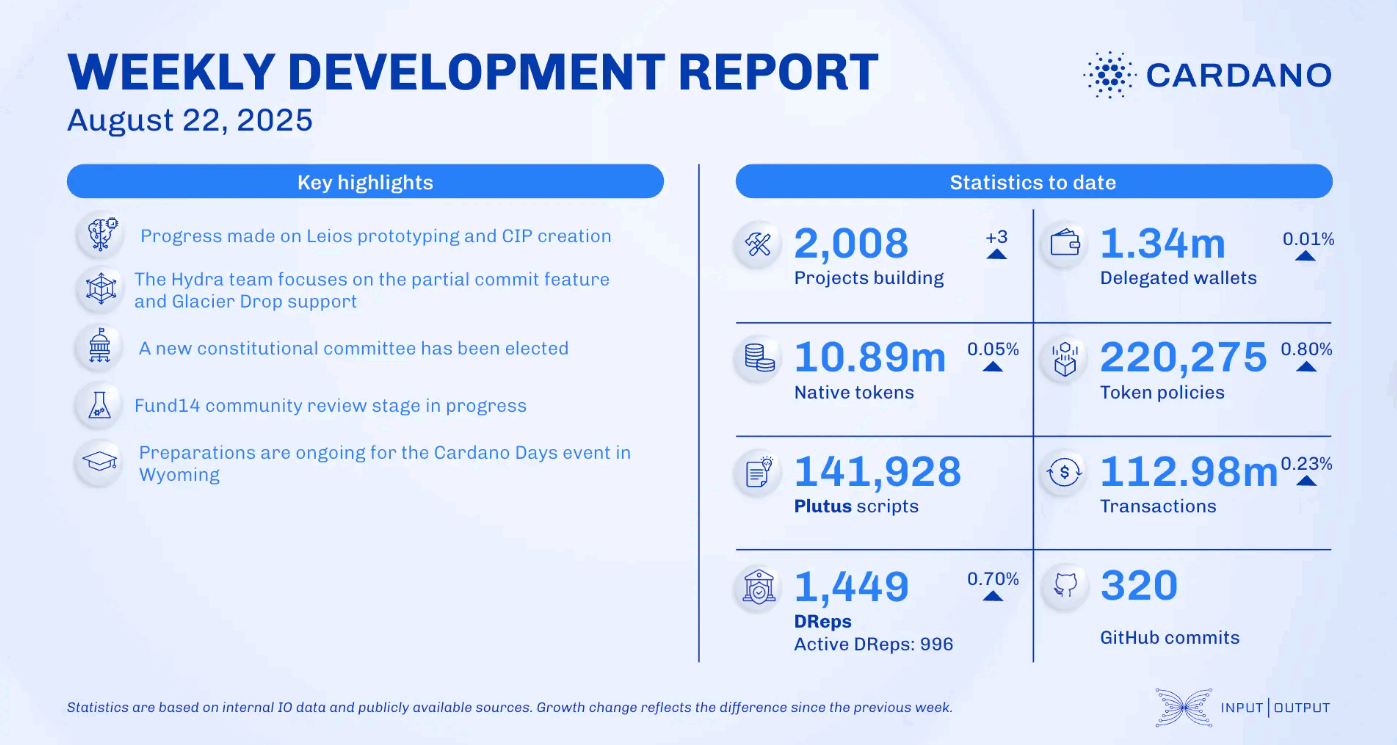This screenshot has height=745, width=1397.
Task: Click the CARDANO wordmark text
Action: click(x=1239, y=75)
